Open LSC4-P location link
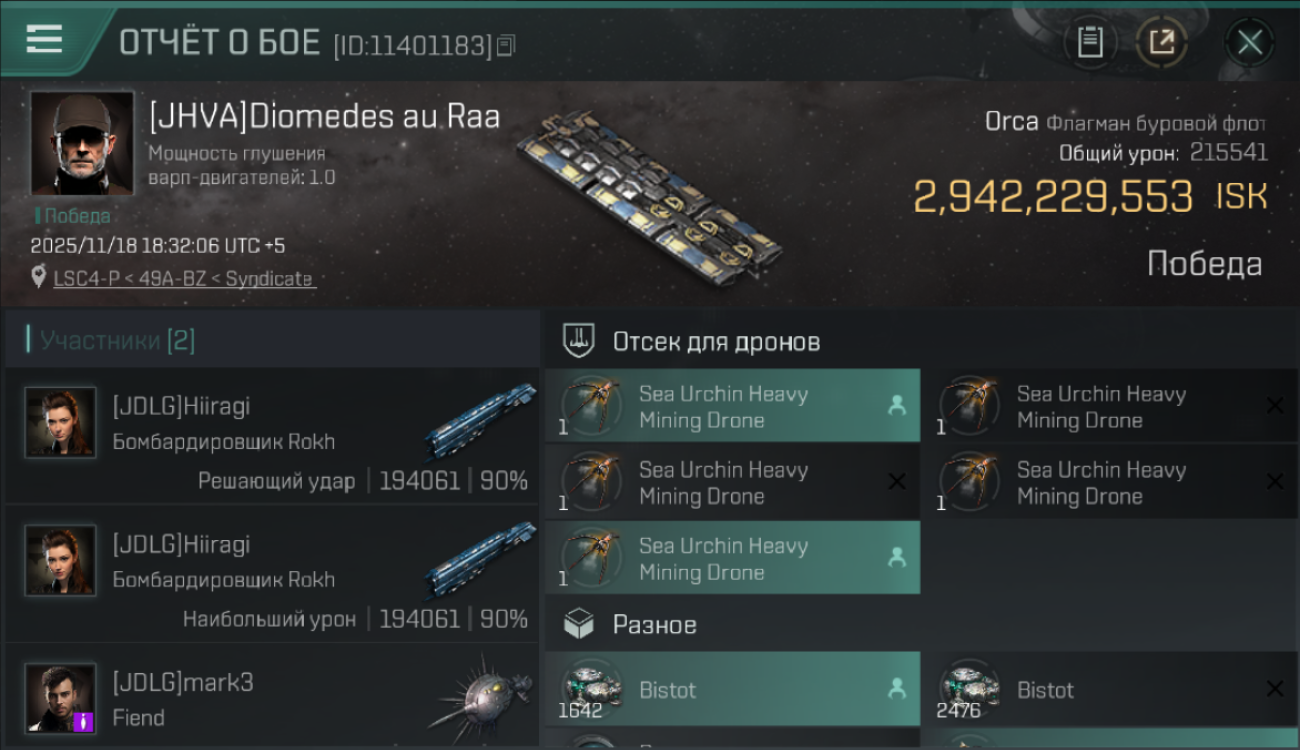The width and height of the screenshot is (1300, 750). coord(184,279)
